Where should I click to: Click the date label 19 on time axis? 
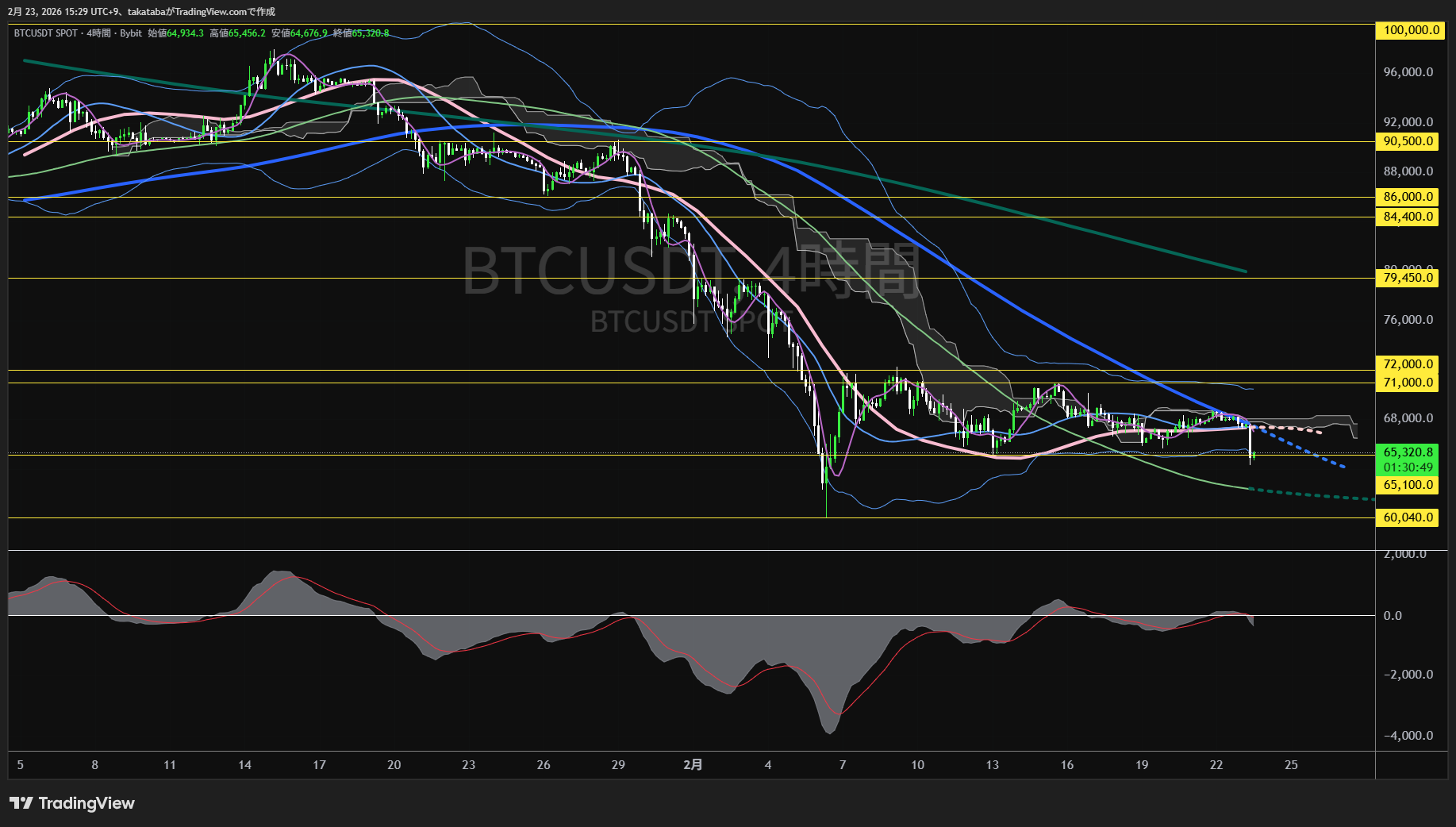coord(1142,765)
